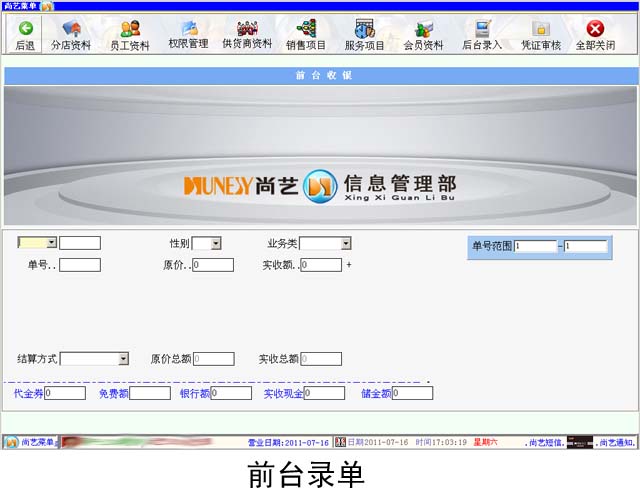Click the 代金券 voucher amount field

tap(65, 393)
